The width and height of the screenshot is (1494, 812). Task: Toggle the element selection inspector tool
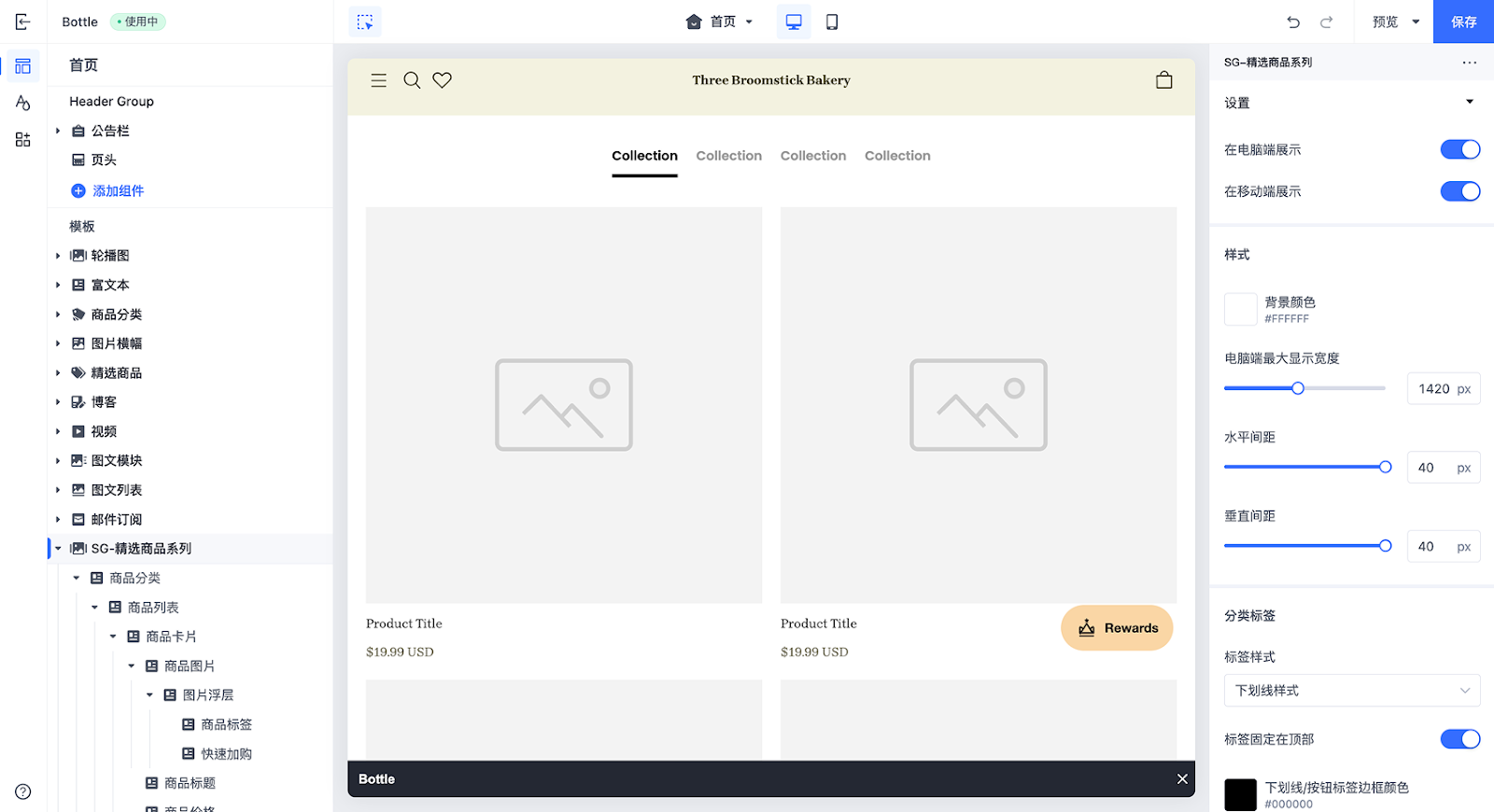coord(365,21)
